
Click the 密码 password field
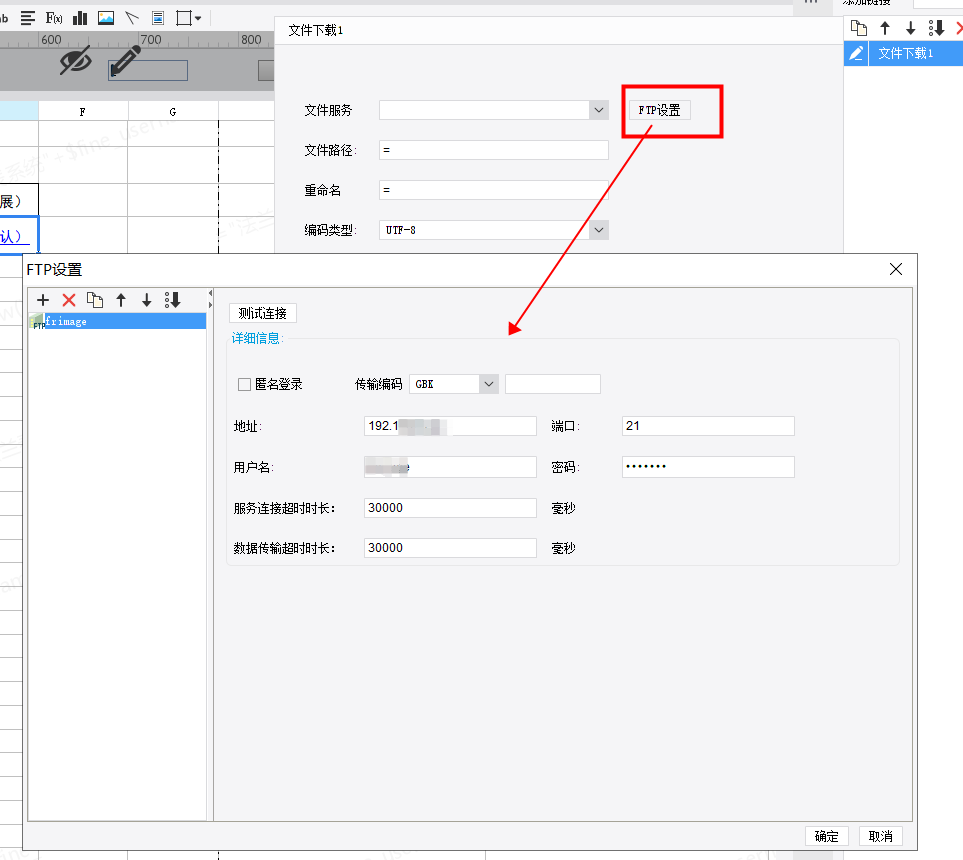click(x=708, y=467)
